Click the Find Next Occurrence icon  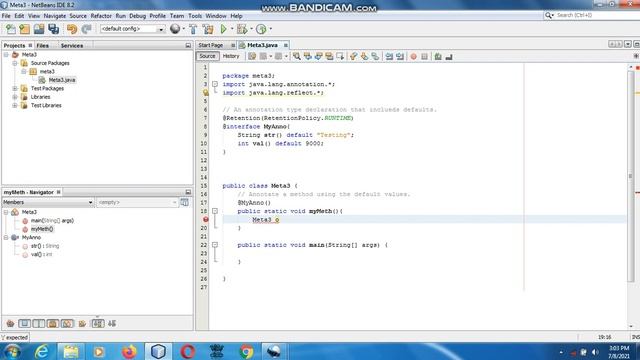click(319, 56)
